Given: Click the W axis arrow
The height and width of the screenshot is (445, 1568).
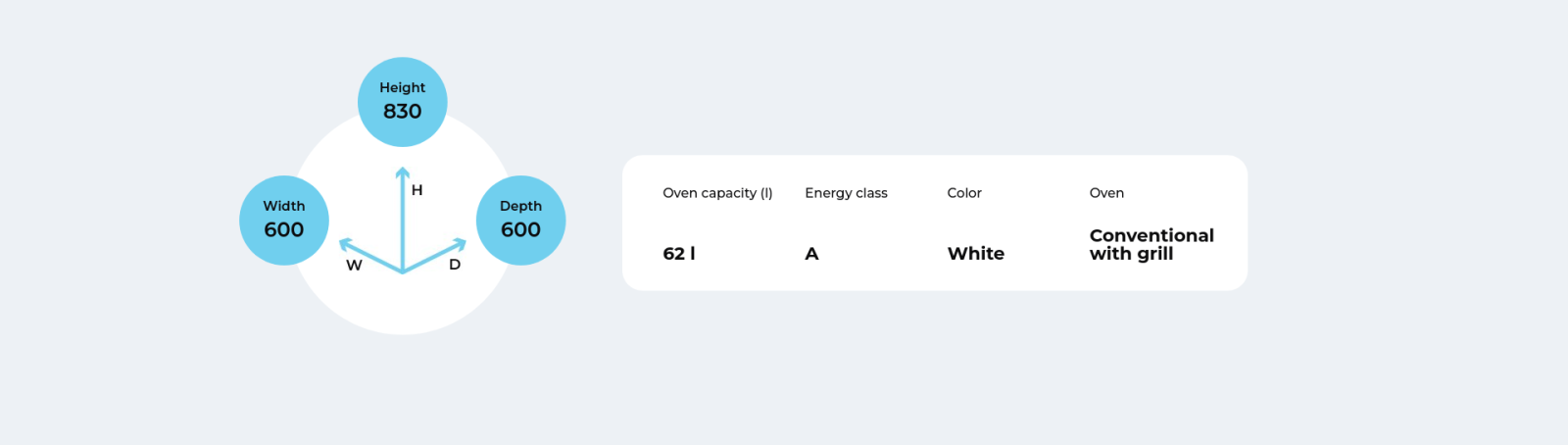Looking at the screenshot, I should [x=370, y=255].
